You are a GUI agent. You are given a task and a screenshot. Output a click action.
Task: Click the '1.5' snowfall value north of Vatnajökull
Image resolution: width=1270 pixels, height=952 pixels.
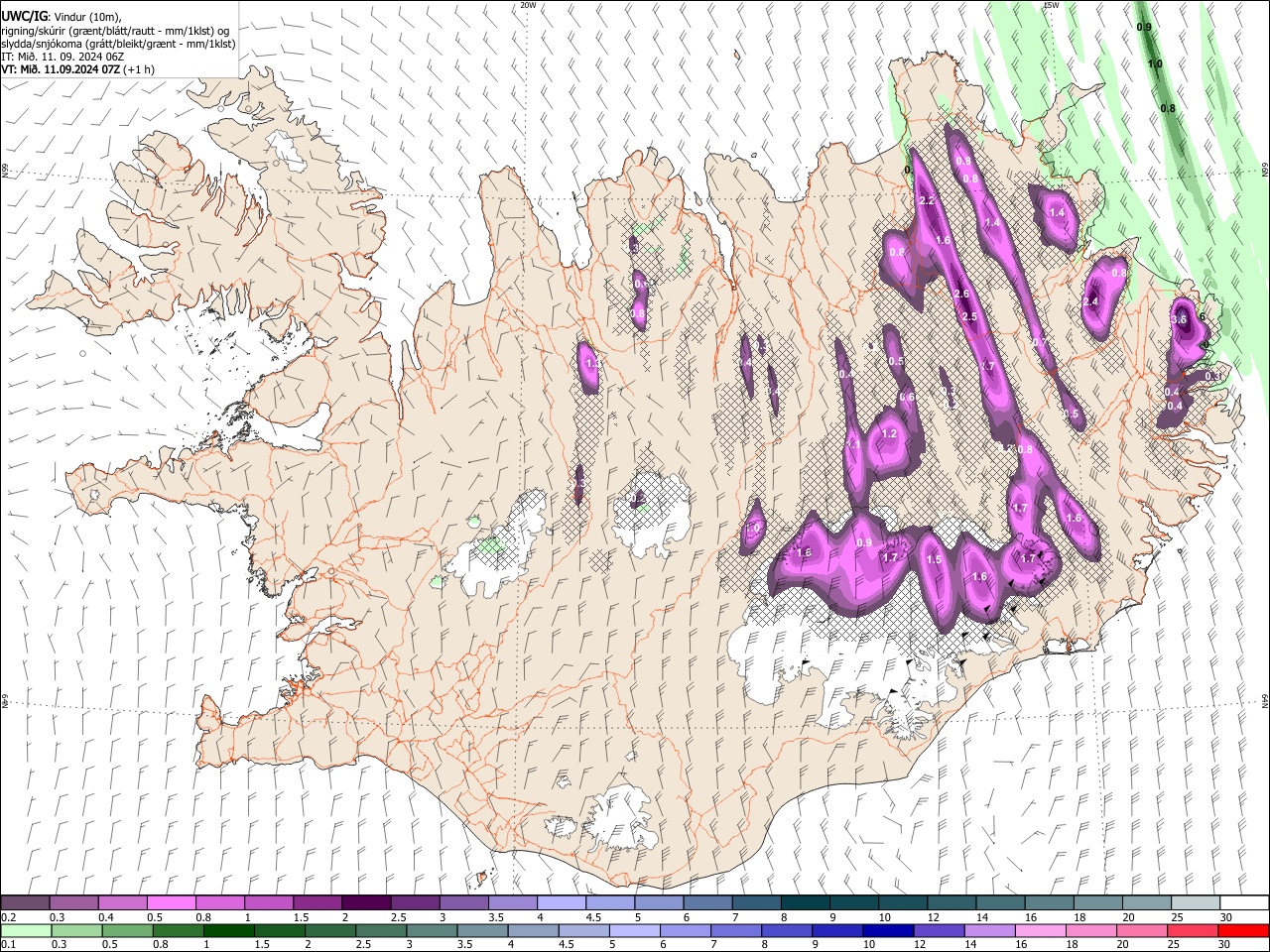pos(934,559)
